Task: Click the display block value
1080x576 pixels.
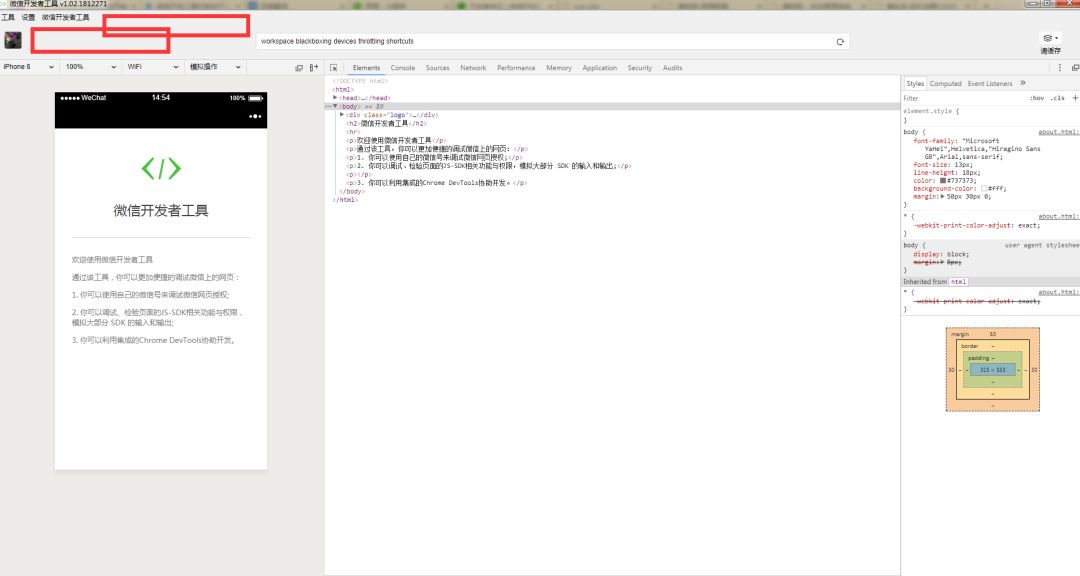Action: [957, 254]
